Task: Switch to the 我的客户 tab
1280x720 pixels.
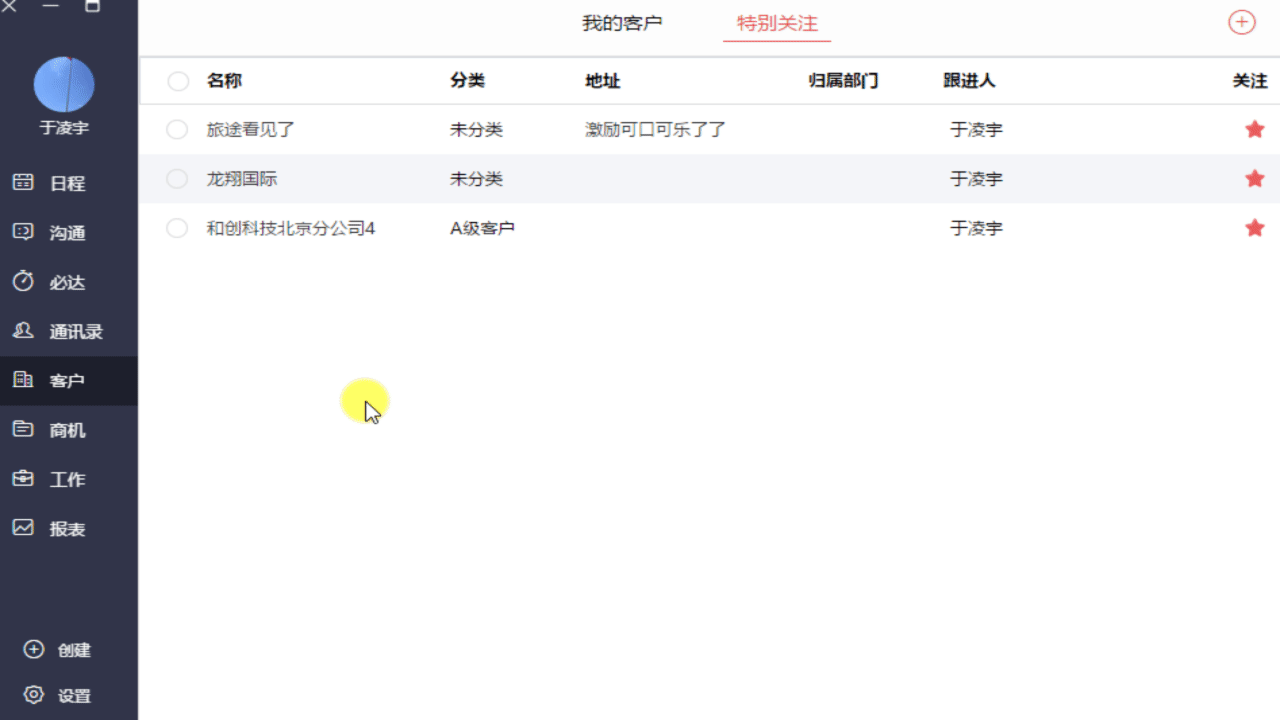Action: click(622, 23)
